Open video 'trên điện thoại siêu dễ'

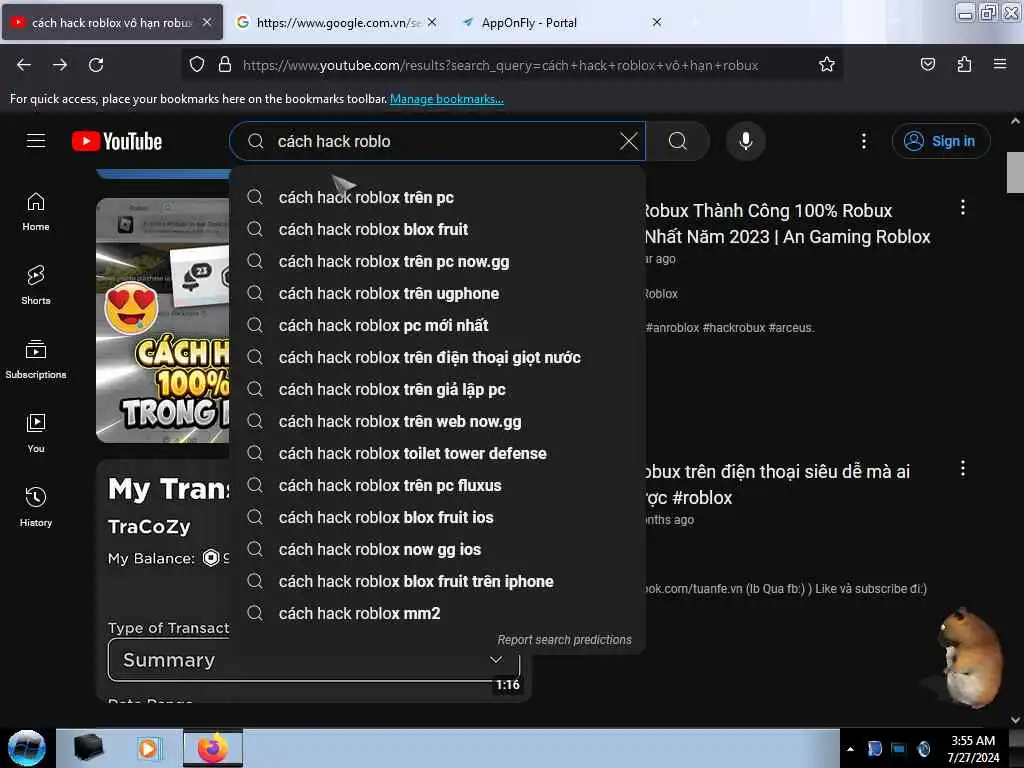point(776,485)
